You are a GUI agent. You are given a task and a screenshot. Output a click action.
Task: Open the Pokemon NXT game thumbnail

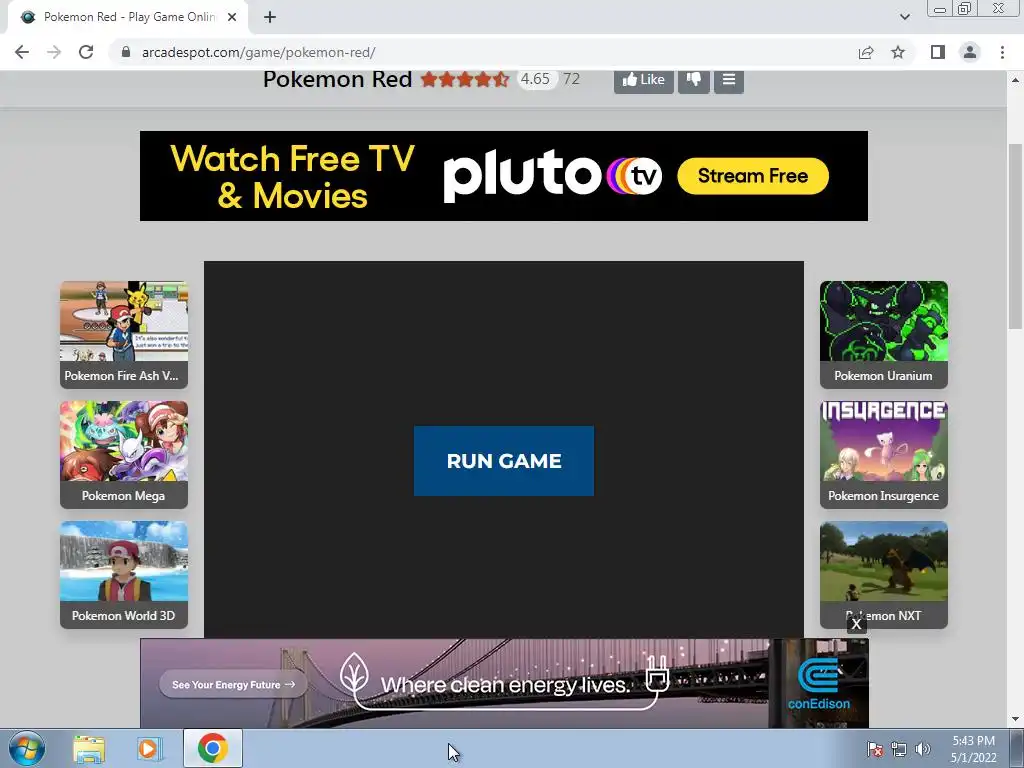point(884,575)
